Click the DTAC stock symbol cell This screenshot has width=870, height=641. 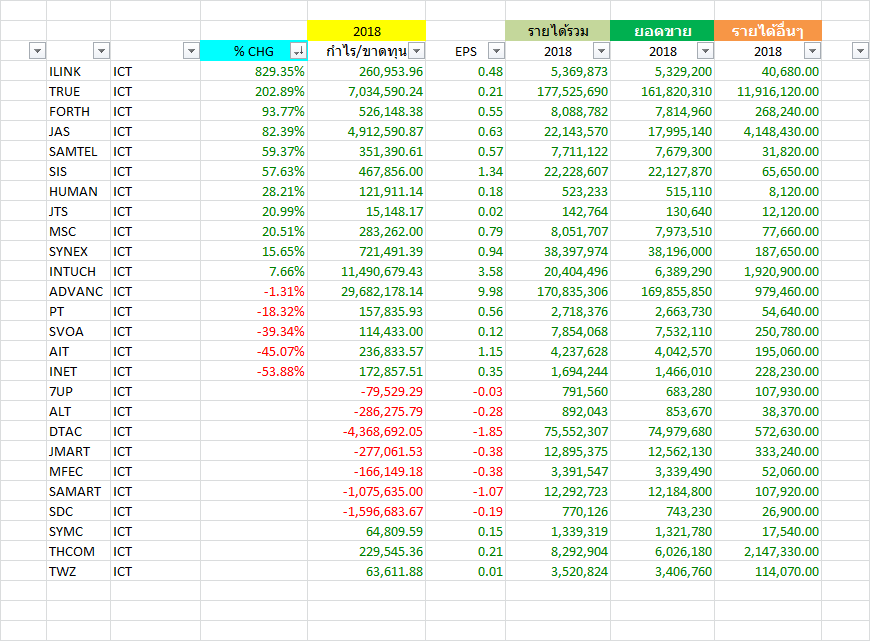point(78,431)
